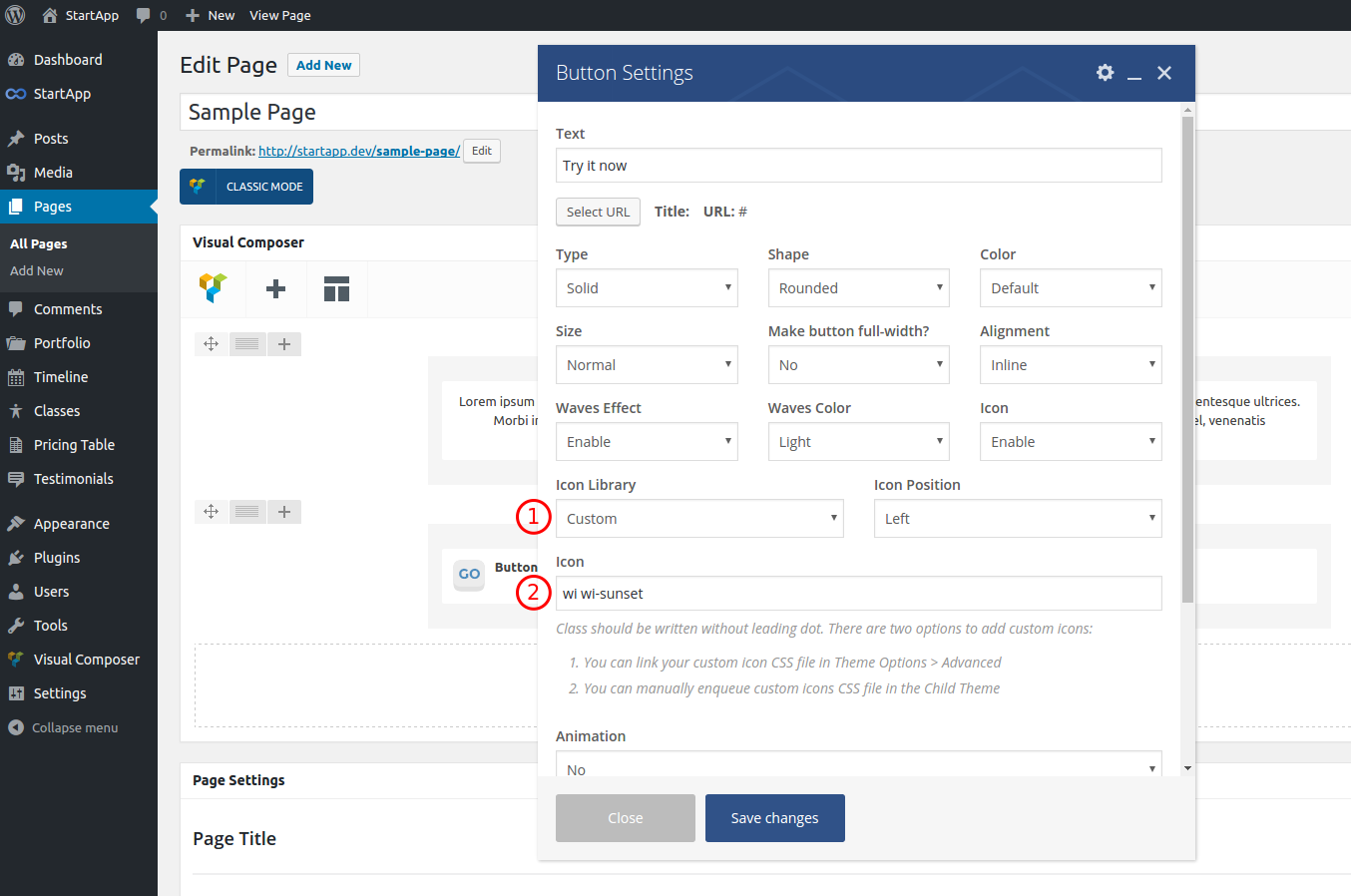This screenshot has height=896, width=1351.
Task: Focus the button Text input field
Action: pos(858,166)
